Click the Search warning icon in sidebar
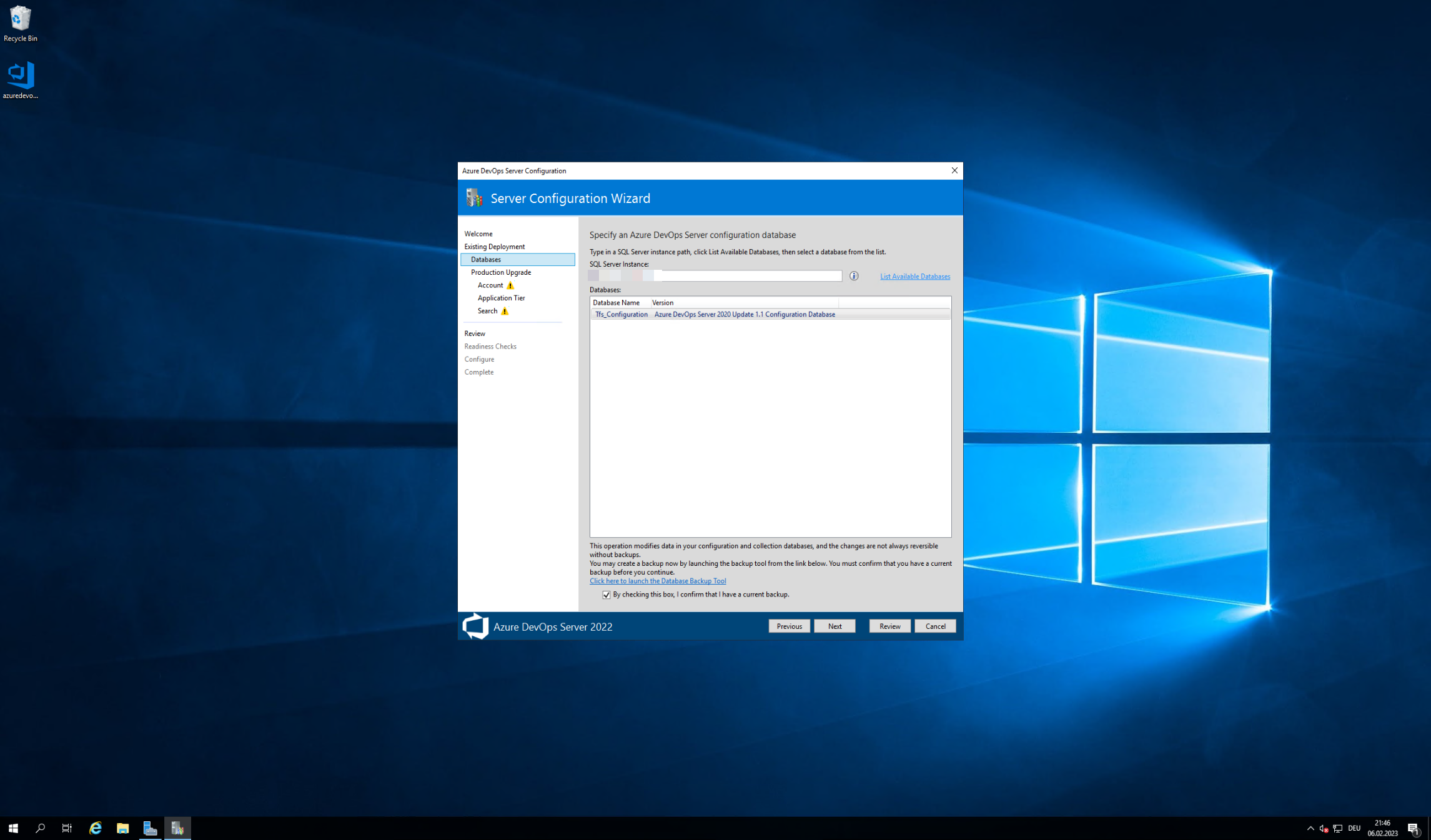Viewport: 1431px width, 840px height. click(x=505, y=311)
